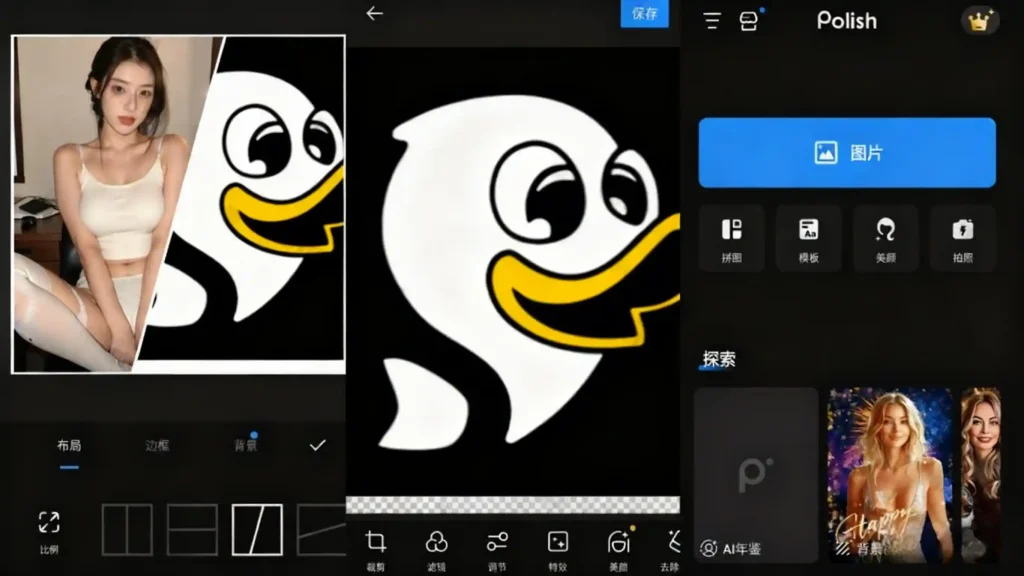Select the 裁剪 crop tool

[x=376, y=551]
